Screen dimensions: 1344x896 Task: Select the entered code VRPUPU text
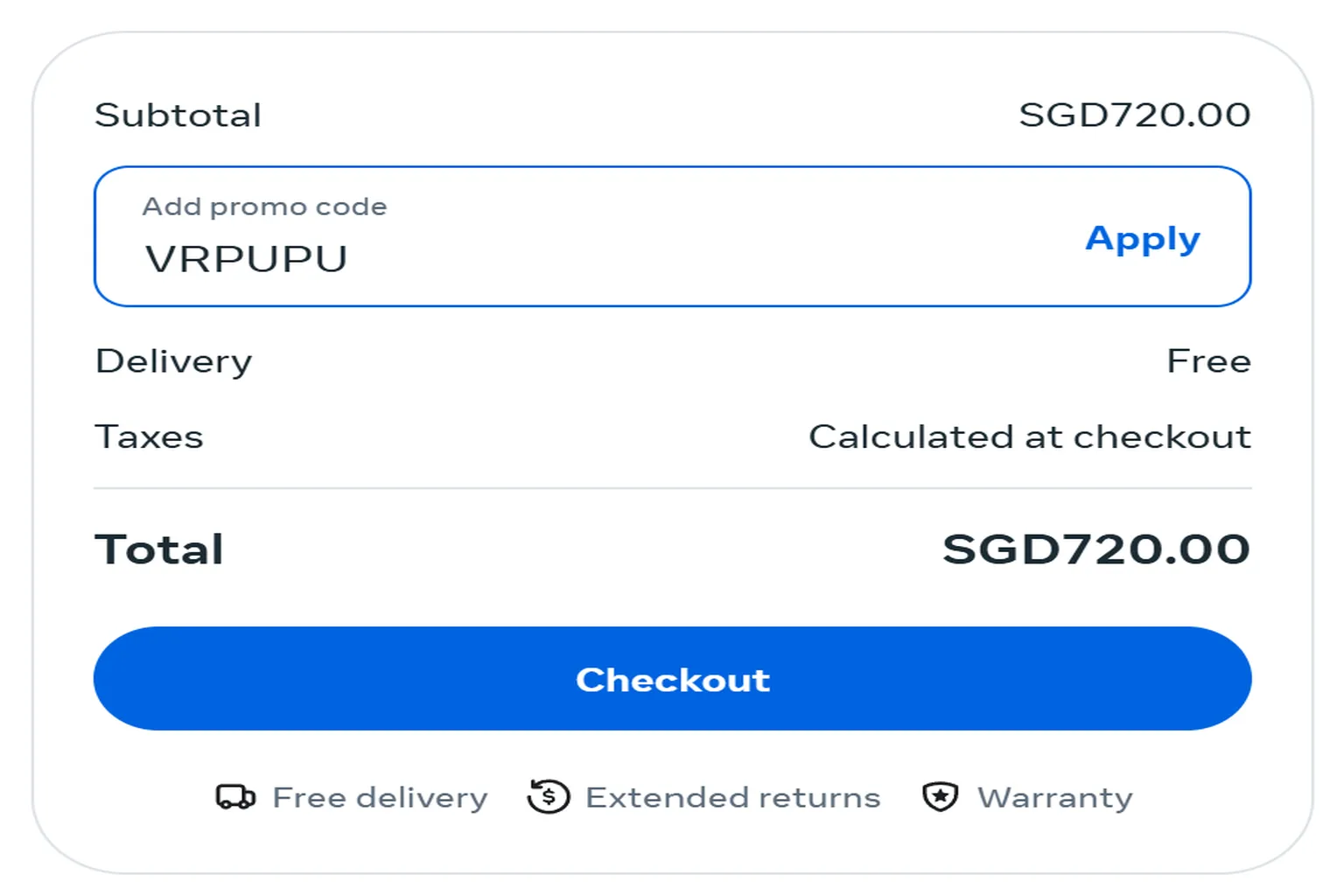246,256
